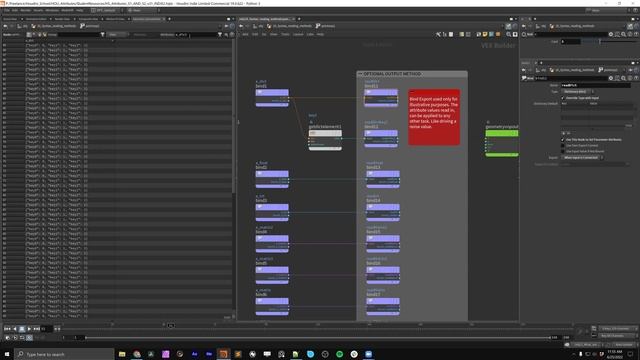This screenshot has width=640, height=360.
Task: Toggle Use This Node to Set Parameter Attributes
Action: [563, 140]
